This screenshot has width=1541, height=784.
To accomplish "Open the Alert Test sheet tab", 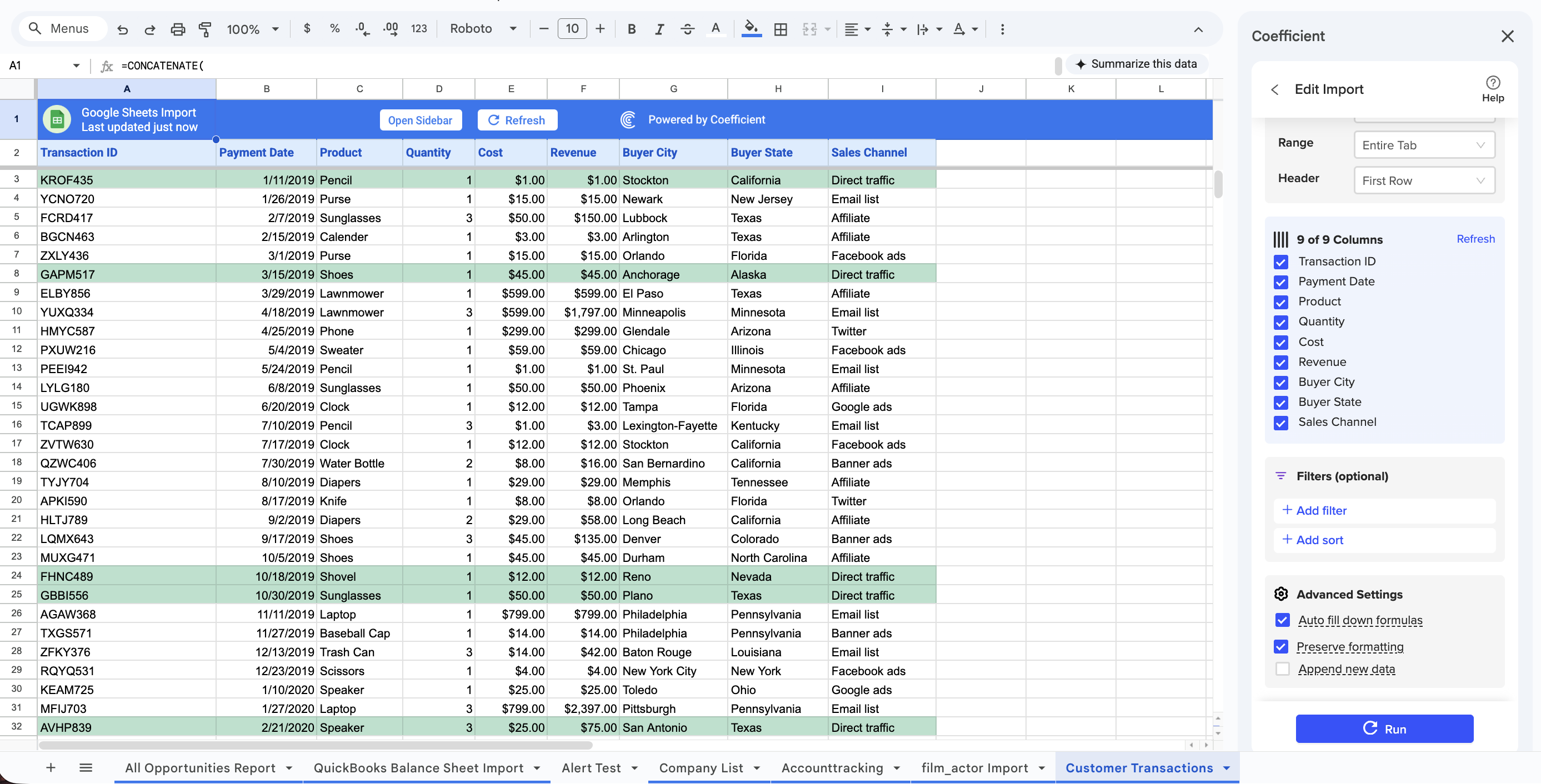I will tap(591, 768).
